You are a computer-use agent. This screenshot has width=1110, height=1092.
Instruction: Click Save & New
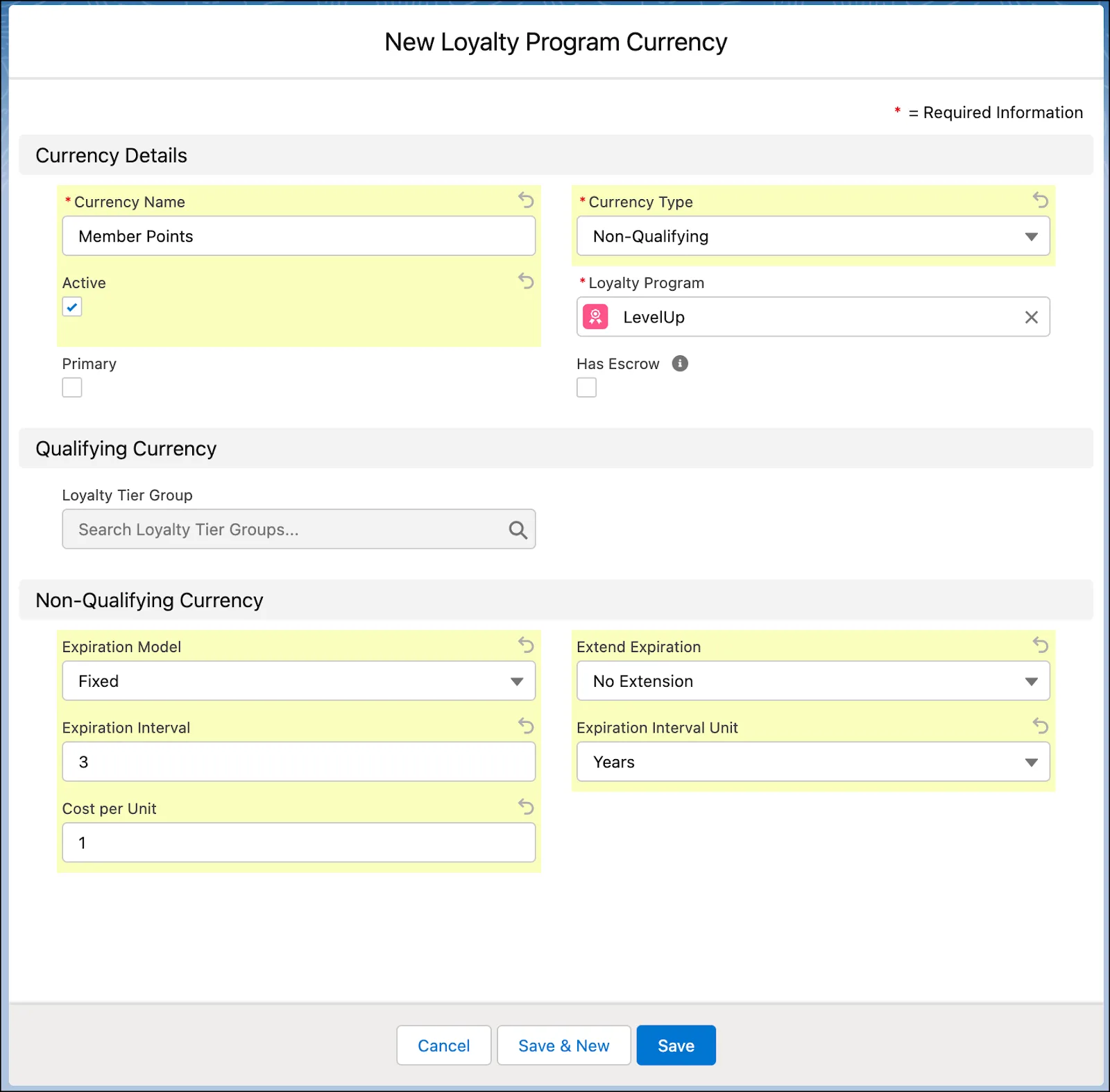(x=563, y=1045)
